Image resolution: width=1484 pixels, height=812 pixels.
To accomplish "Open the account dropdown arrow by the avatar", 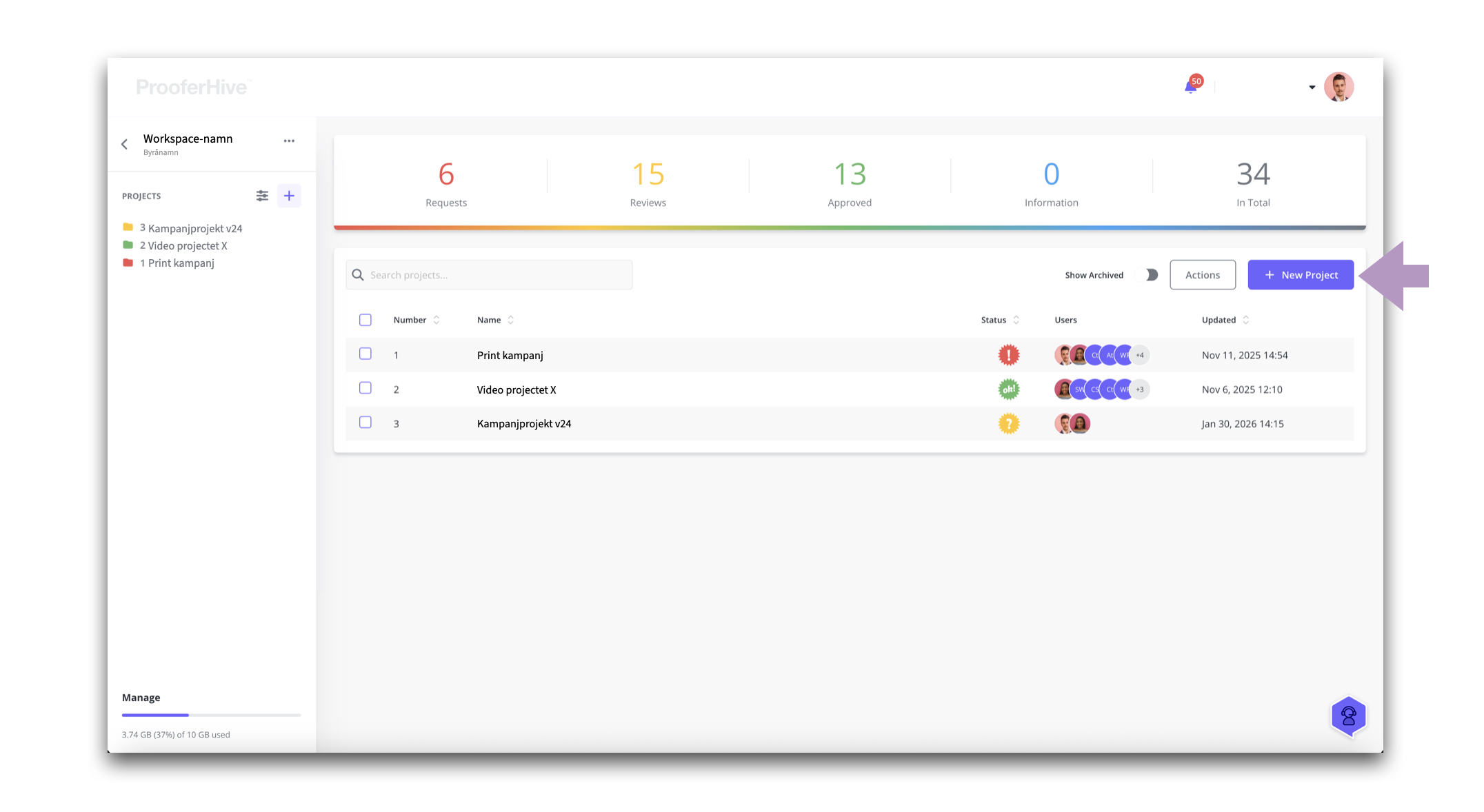I will 1312,88.
